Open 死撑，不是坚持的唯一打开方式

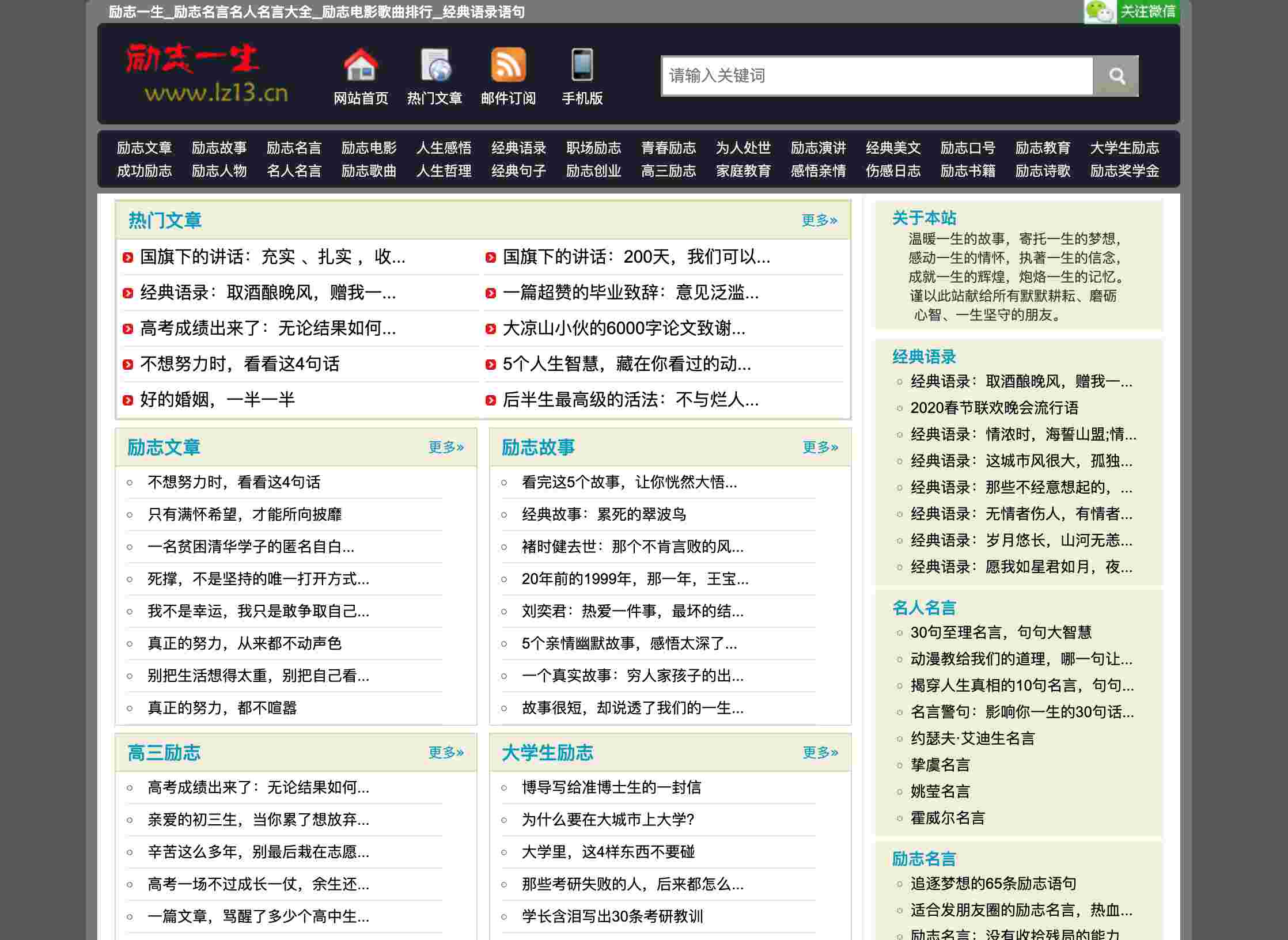(258, 579)
